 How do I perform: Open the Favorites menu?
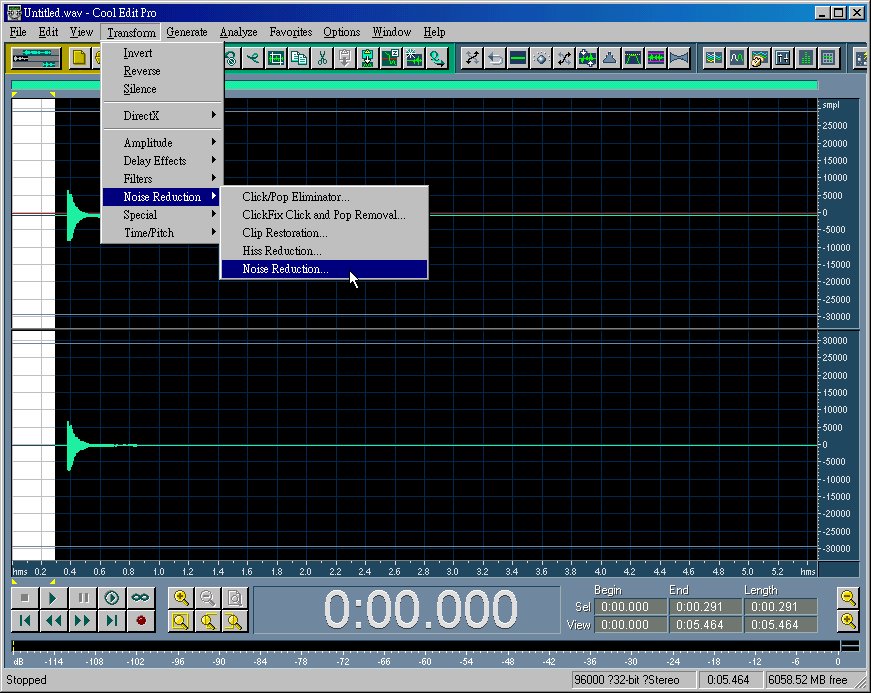tap(291, 32)
